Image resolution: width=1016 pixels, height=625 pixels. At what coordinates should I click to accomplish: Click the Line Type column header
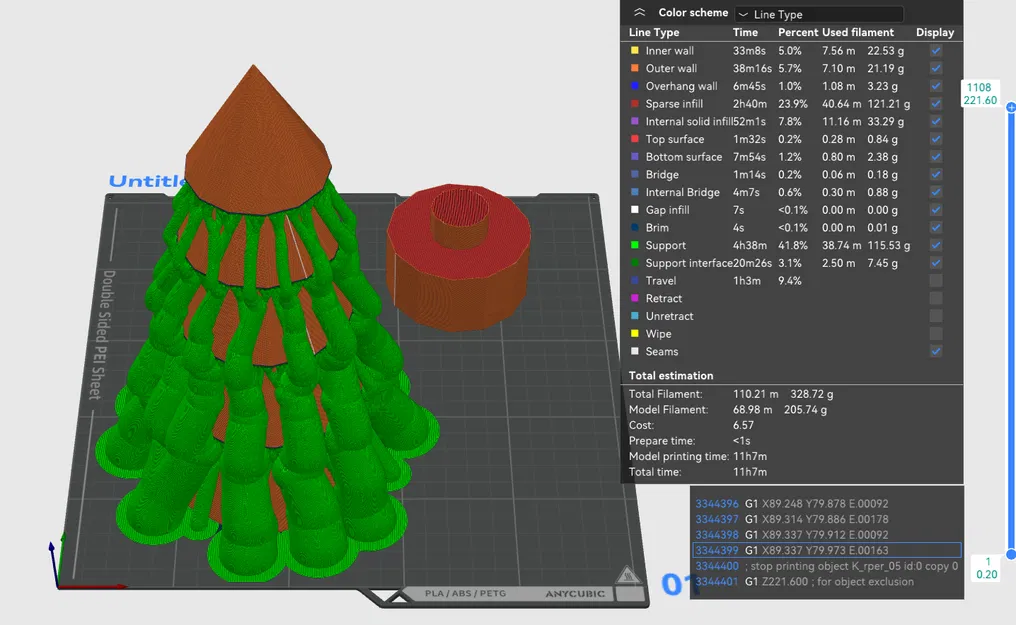(654, 32)
